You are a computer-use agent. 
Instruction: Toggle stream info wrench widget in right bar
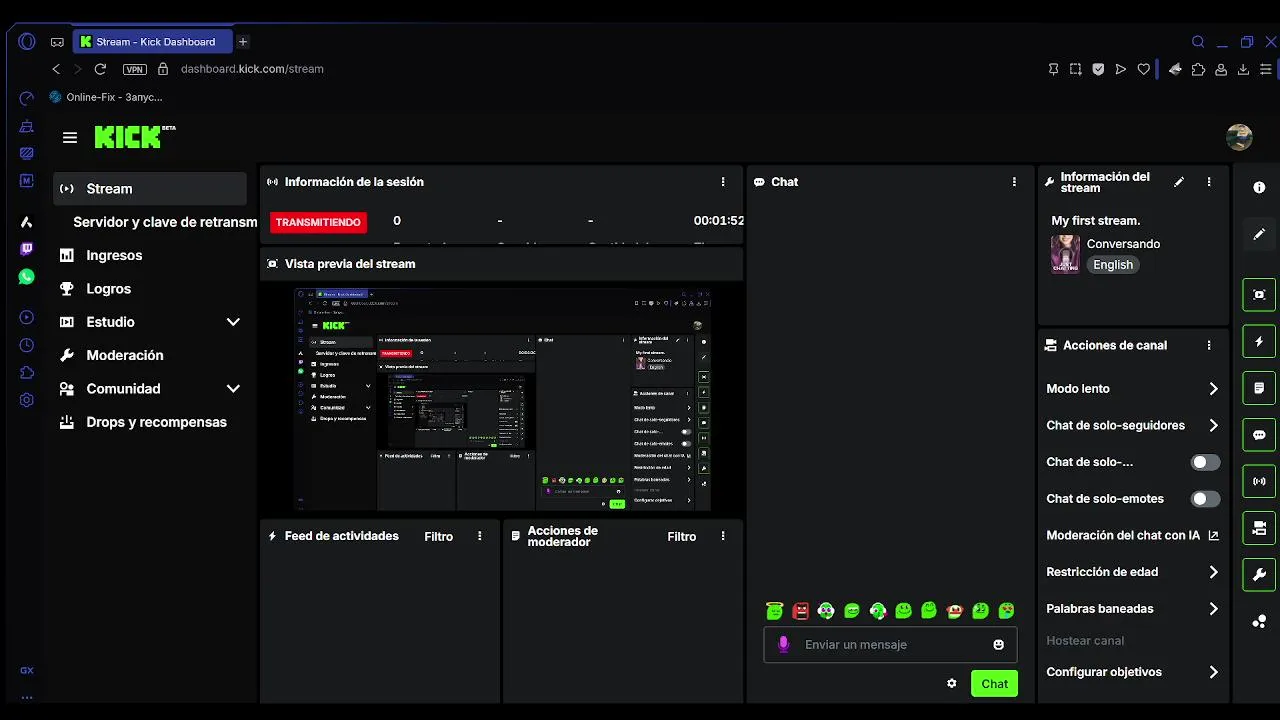tap(1259, 574)
